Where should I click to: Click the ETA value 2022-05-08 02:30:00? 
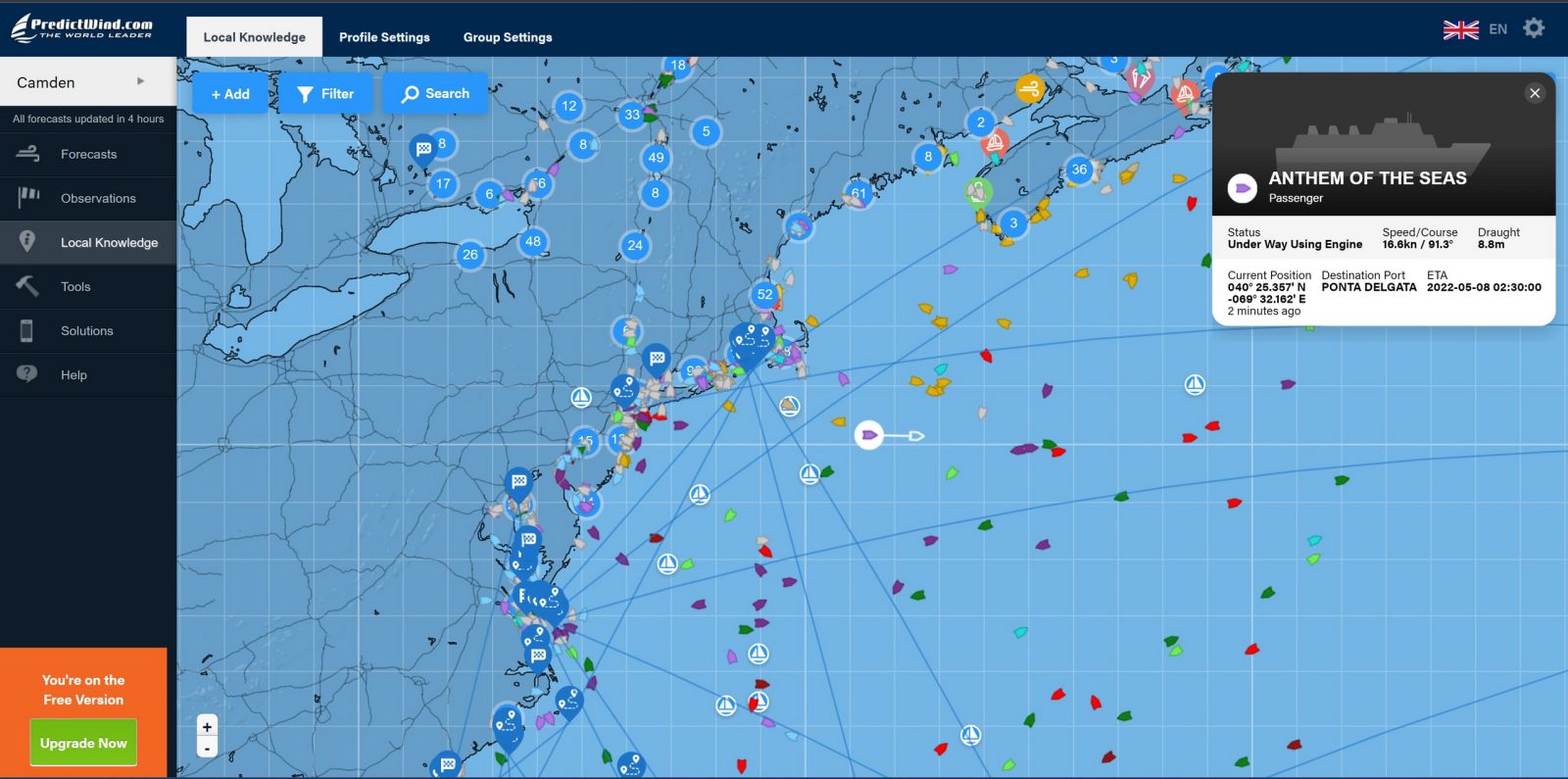tap(1484, 287)
